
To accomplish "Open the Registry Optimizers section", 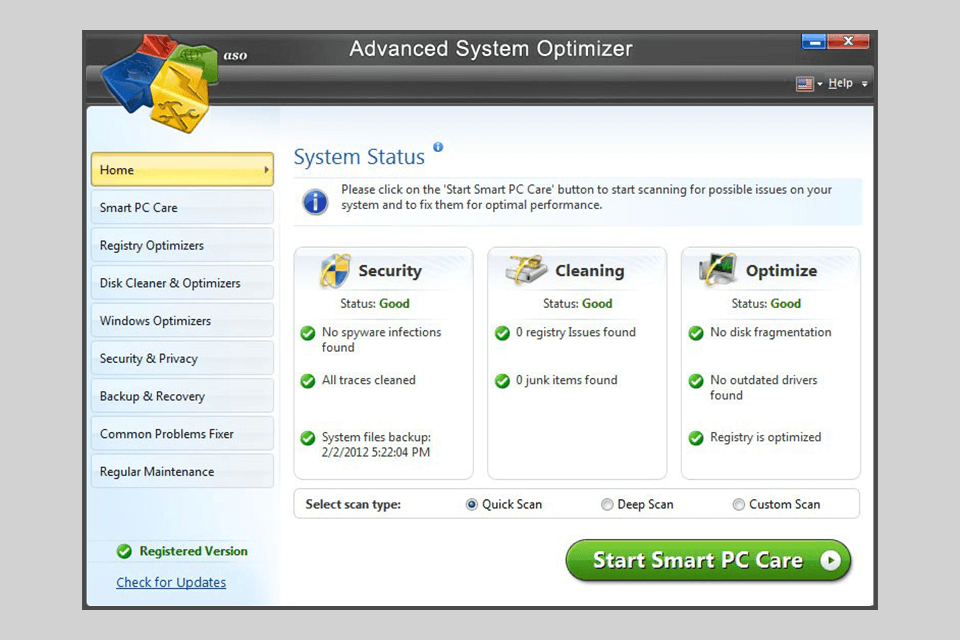I will (150, 245).
